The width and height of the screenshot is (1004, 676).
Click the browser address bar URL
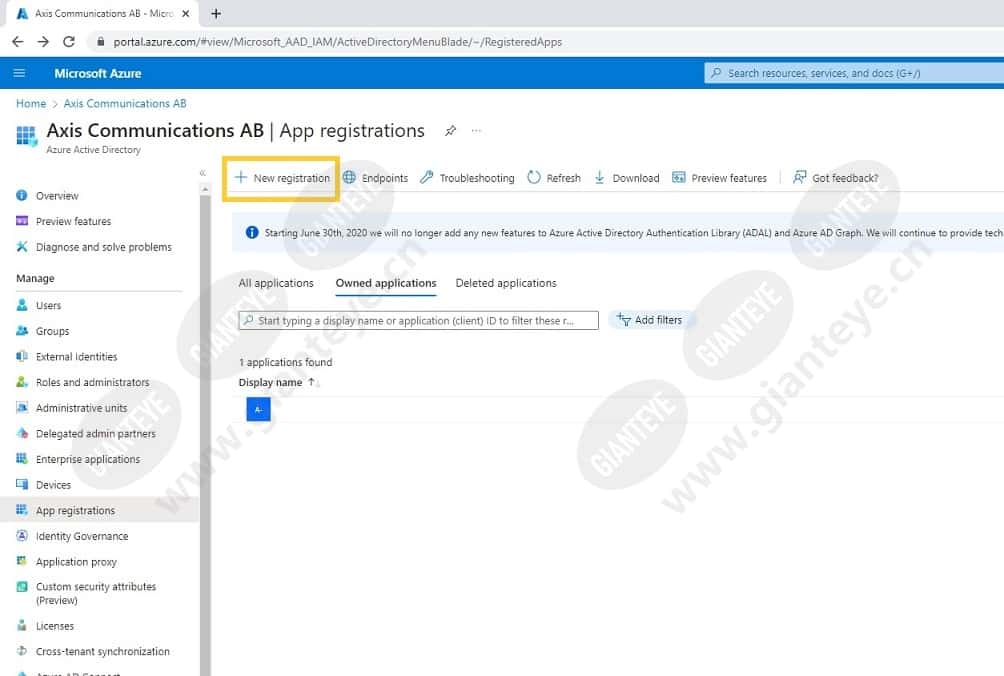(x=337, y=42)
